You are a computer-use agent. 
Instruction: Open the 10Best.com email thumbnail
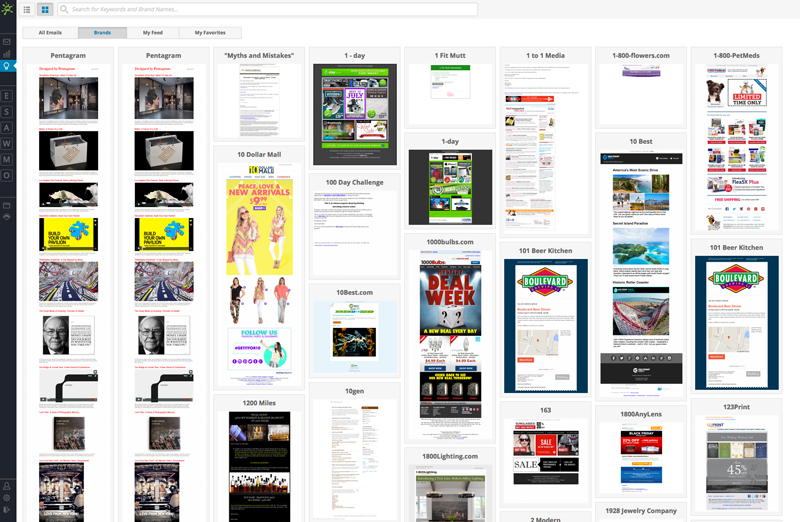coord(355,337)
